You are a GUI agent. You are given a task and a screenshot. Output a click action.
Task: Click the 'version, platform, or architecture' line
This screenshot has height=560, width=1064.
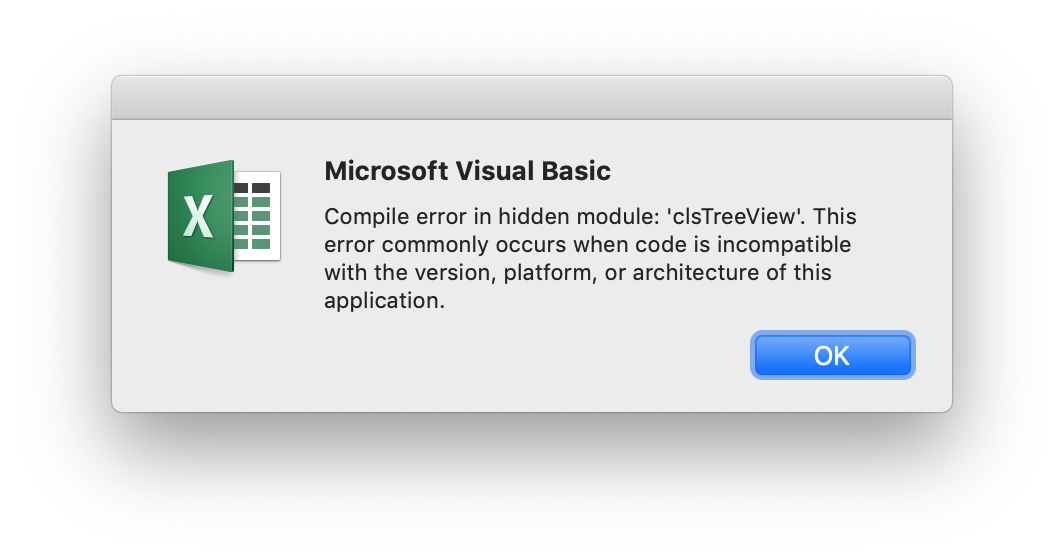577,272
